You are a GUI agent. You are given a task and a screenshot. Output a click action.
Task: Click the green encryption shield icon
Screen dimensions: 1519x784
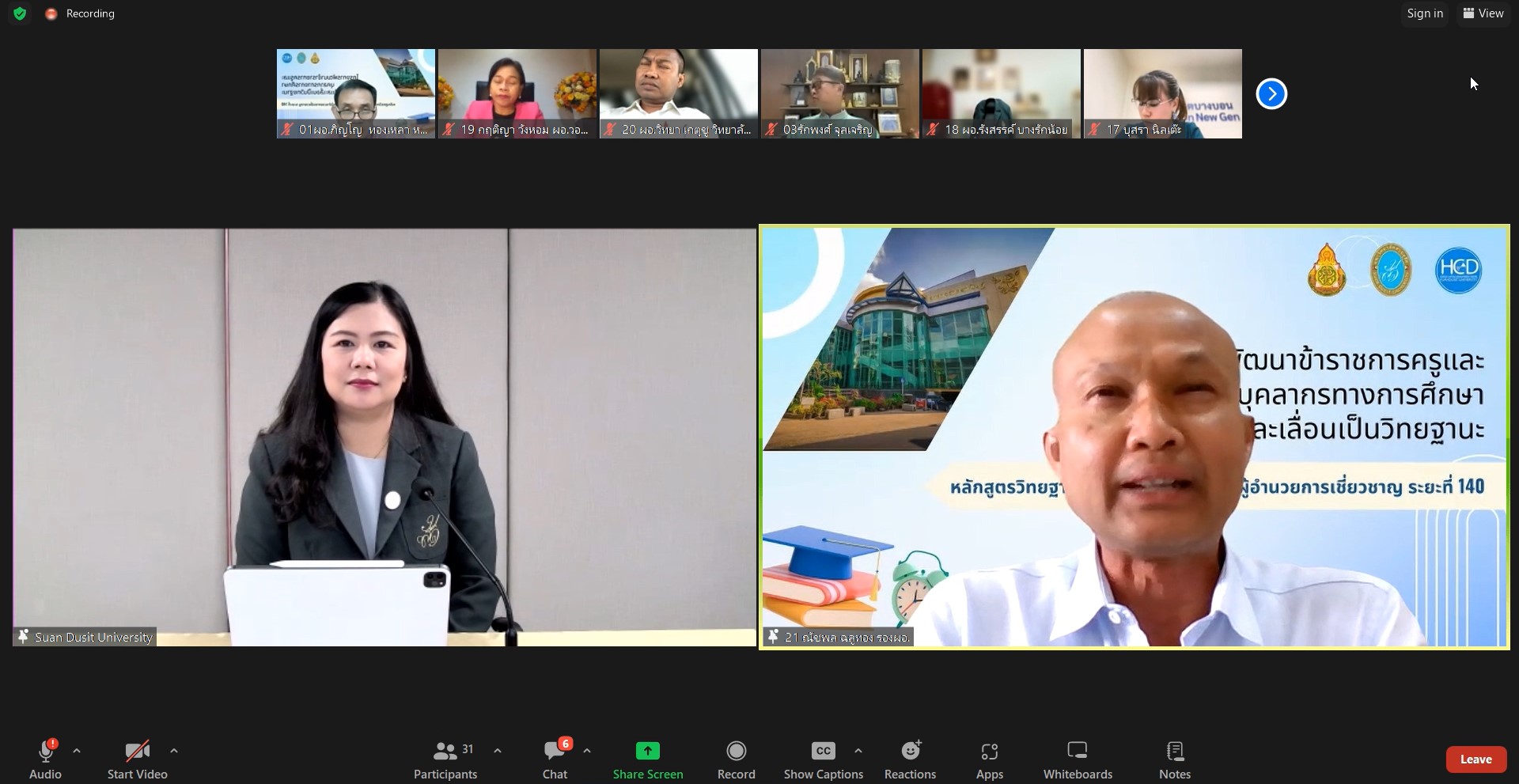coord(20,13)
